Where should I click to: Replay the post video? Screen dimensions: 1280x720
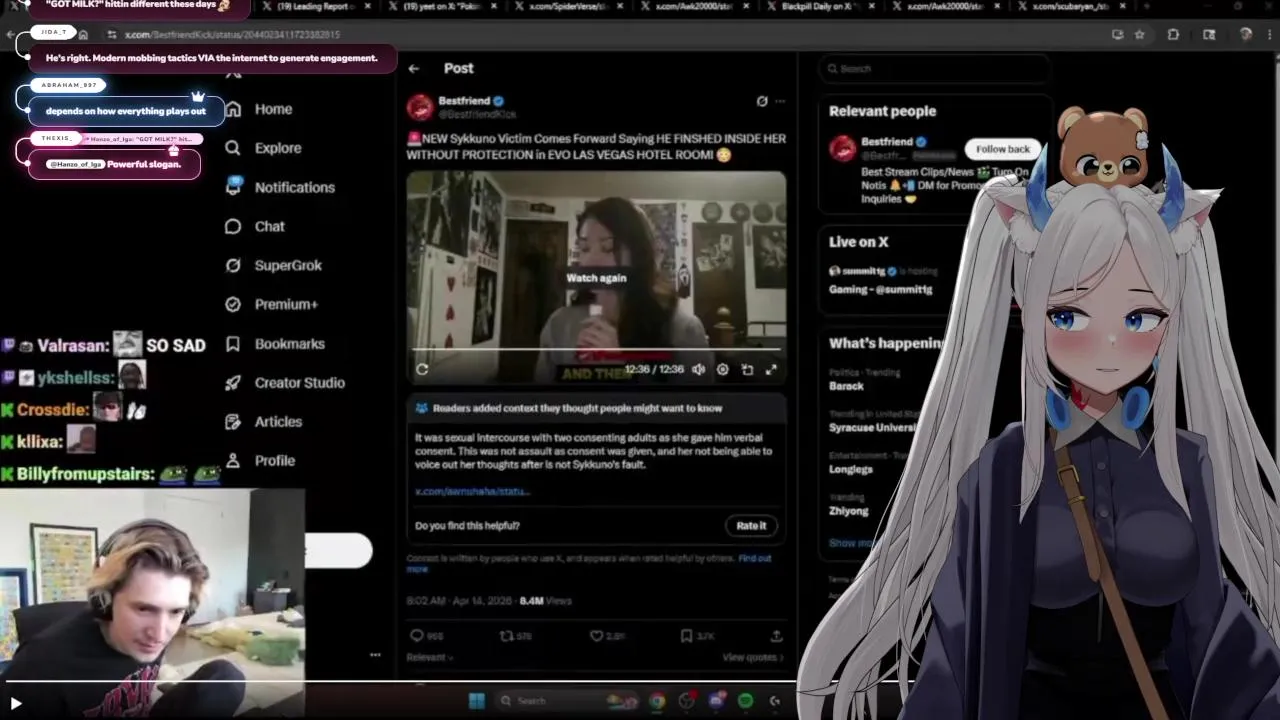coord(422,369)
